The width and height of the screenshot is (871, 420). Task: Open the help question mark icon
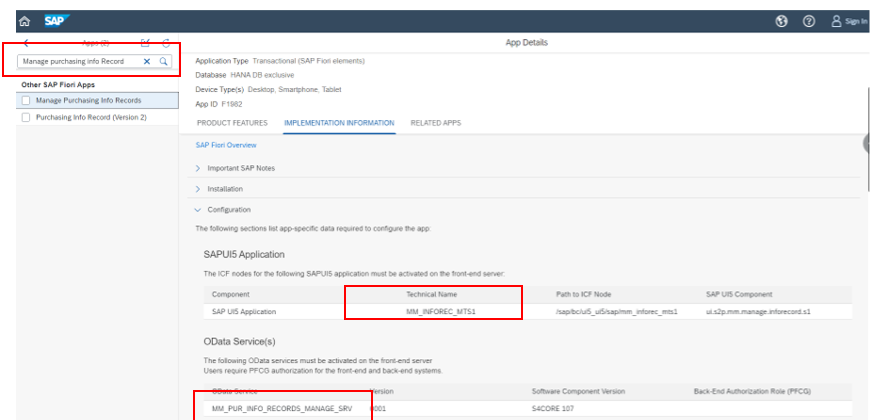click(809, 21)
